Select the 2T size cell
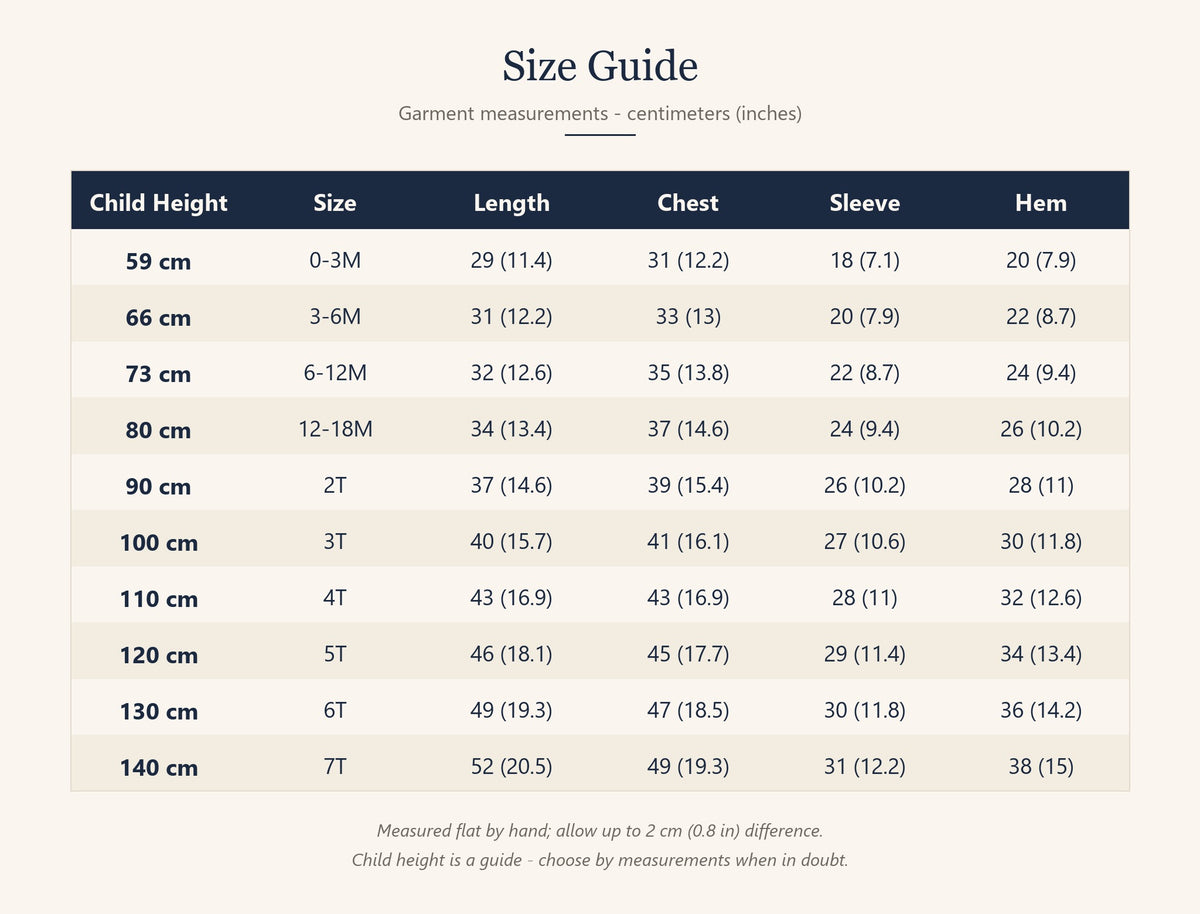The height and width of the screenshot is (914, 1200). click(x=335, y=485)
